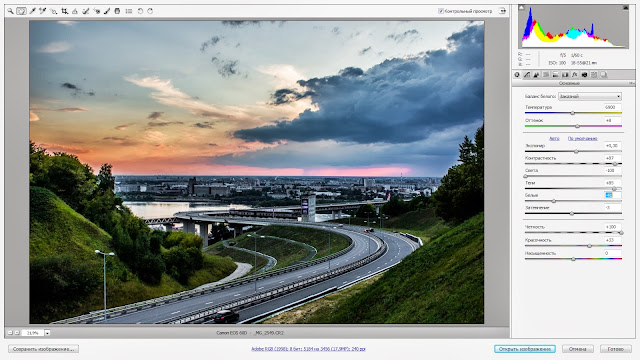This screenshot has height=360, width=640.
Task: Toggle full screen mode icon
Action: click(502, 11)
